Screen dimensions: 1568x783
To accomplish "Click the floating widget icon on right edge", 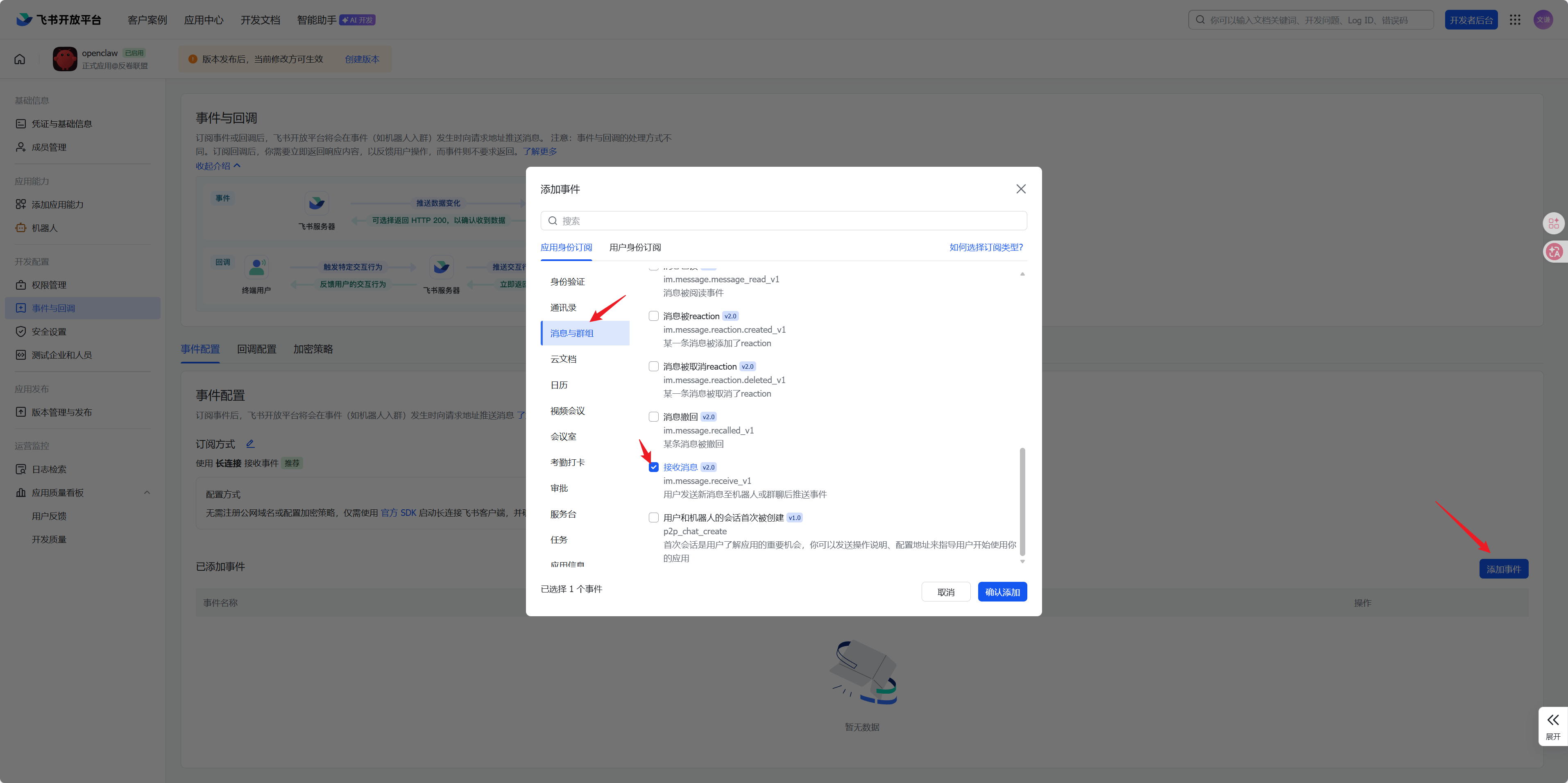I will [x=1553, y=223].
